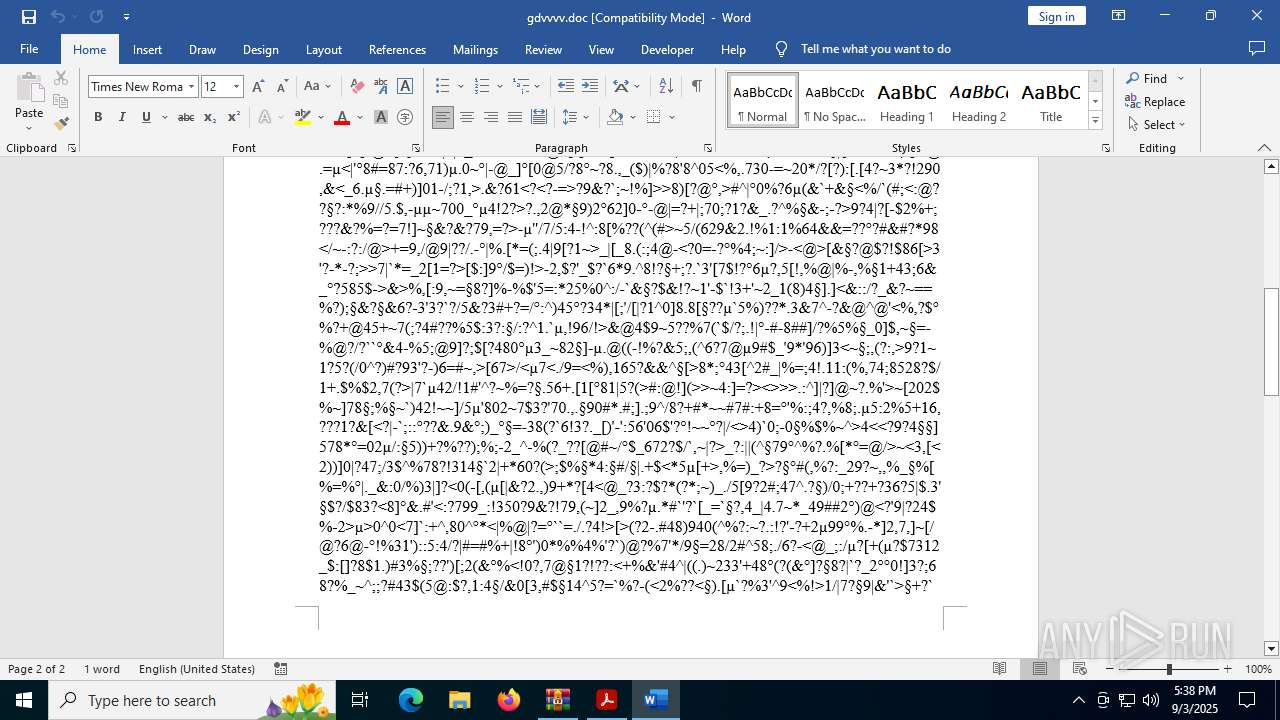Open the Comments icon at top right
Screen dimensions: 1280x720
[x=1257, y=49]
